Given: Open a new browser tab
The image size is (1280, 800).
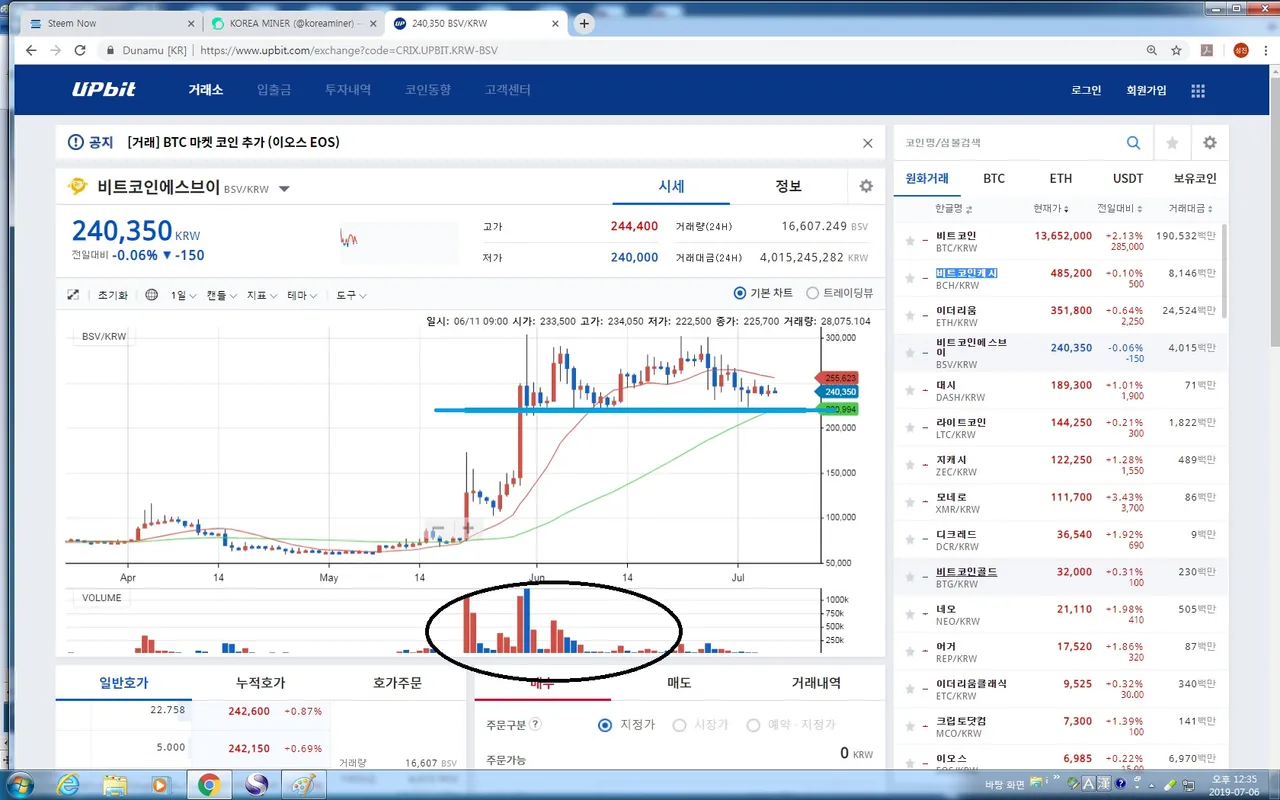Looking at the screenshot, I should 584,23.
